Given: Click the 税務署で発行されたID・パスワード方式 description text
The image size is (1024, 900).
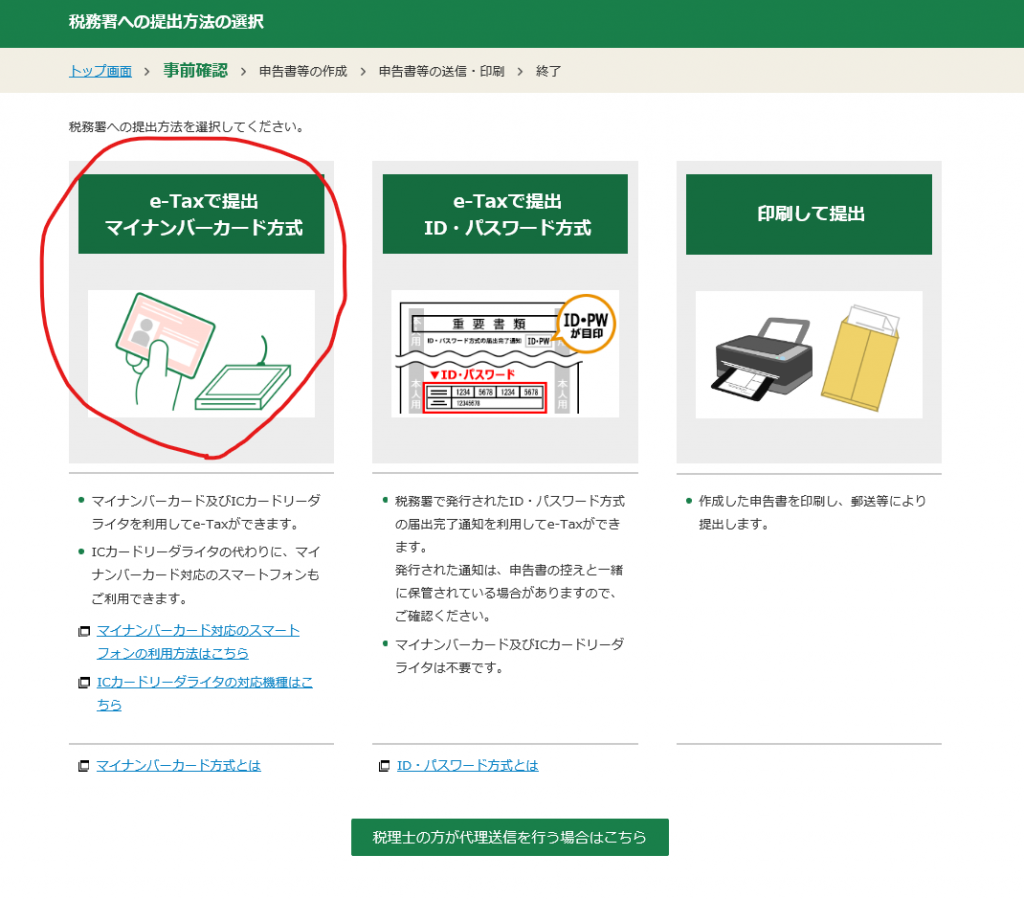Looking at the screenshot, I should pos(509,558).
